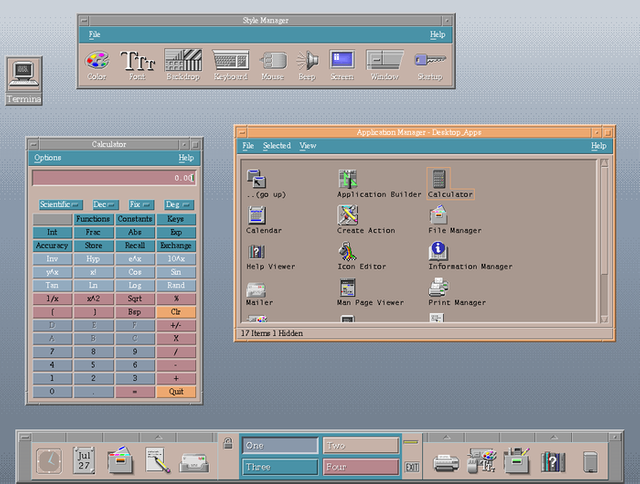Toggle the Hyp key in Calculator

tap(93, 259)
